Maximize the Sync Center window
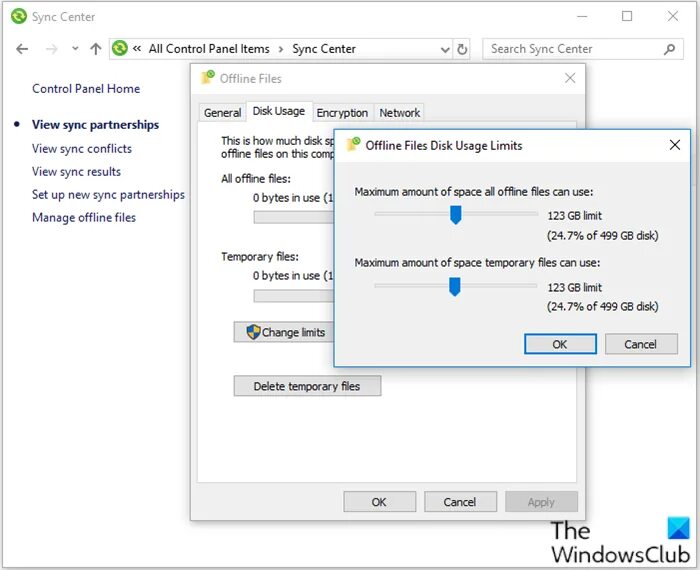Image resolution: width=700 pixels, height=570 pixels. click(627, 17)
